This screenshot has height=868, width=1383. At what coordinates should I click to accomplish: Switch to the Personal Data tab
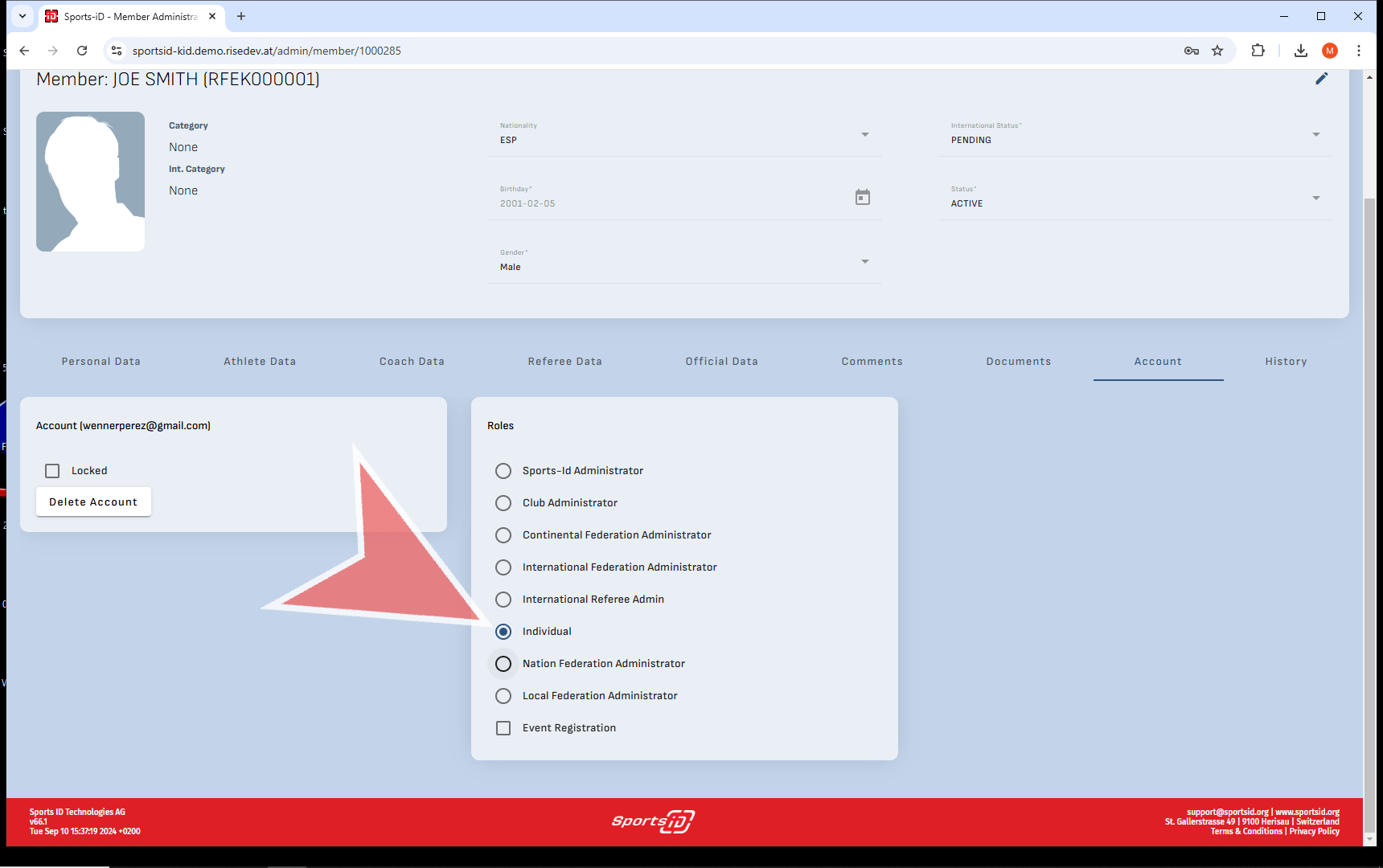(101, 362)
